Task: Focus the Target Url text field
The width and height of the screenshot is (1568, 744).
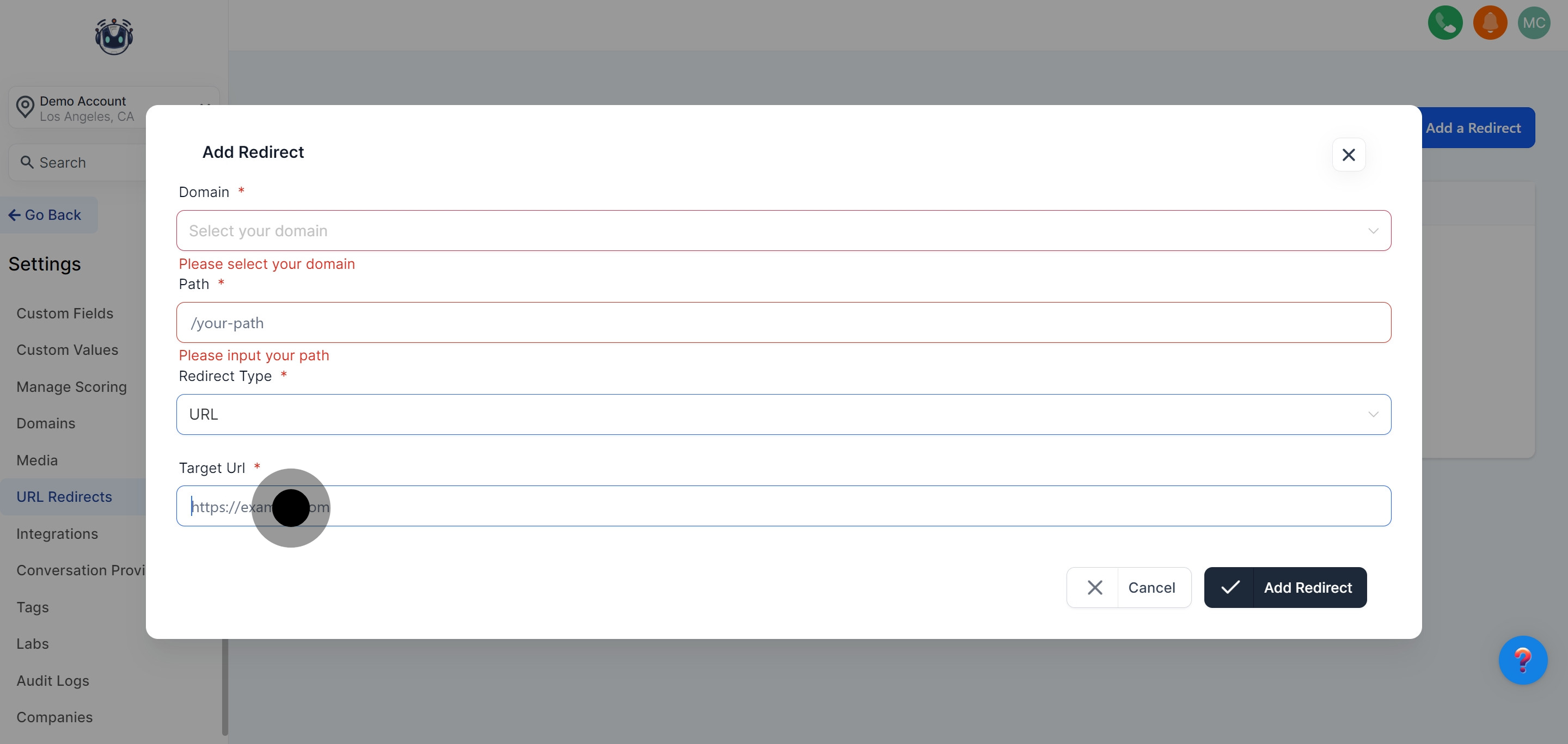Action: tap(783, 506)
